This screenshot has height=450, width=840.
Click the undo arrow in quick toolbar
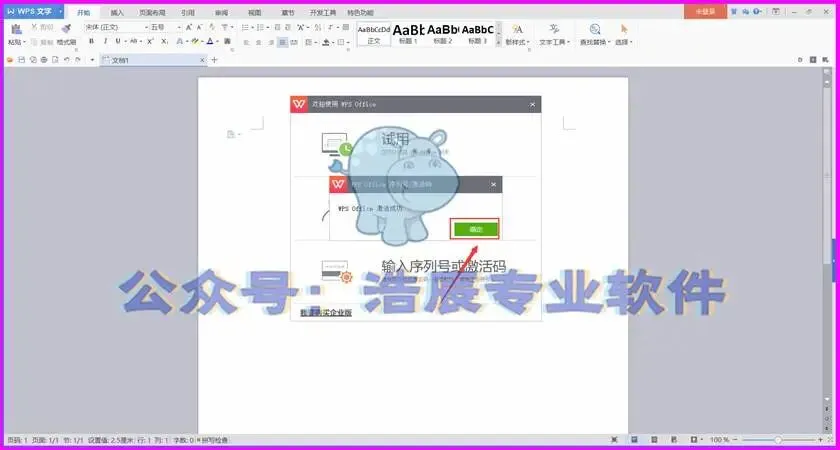(x=66, y=60)
